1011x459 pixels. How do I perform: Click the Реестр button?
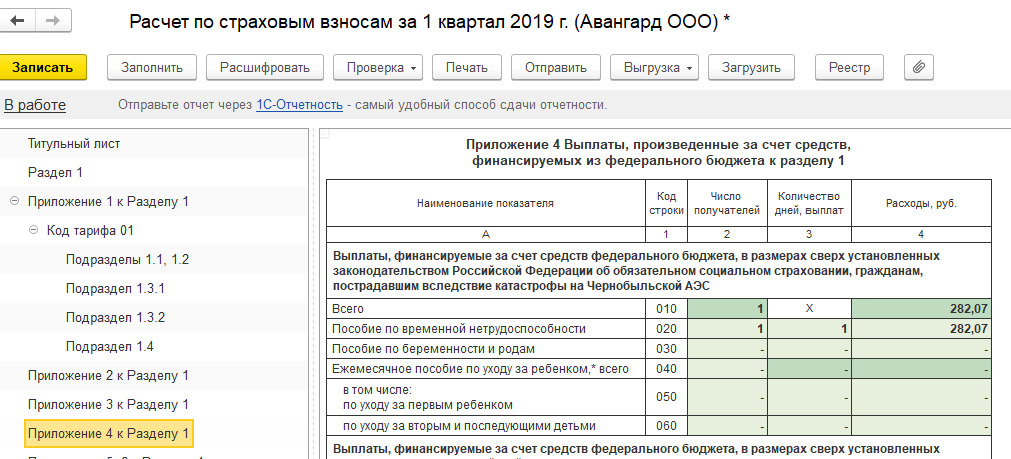[849, 68]
